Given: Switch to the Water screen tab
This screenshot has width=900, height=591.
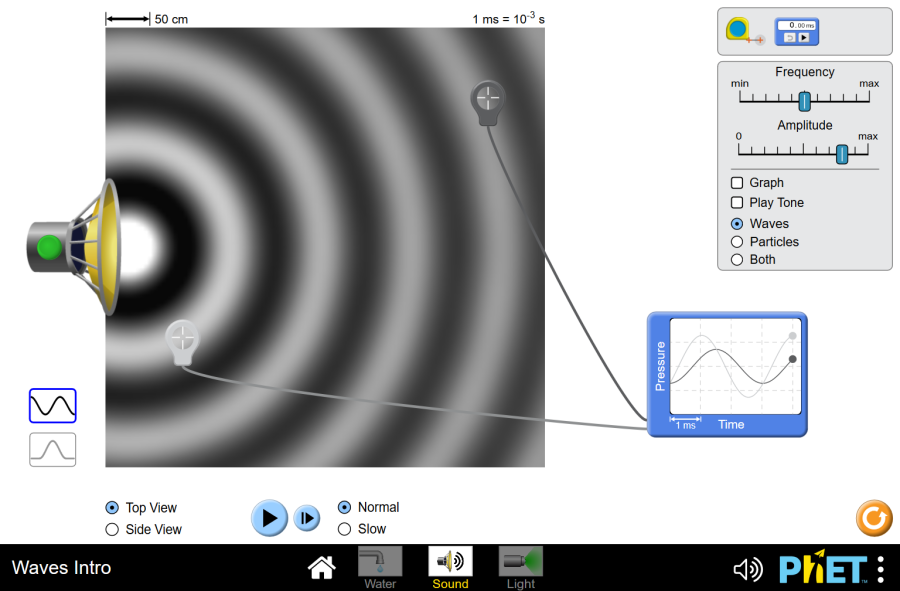Looking at the screenshot, I should click(x=380, y=566).
